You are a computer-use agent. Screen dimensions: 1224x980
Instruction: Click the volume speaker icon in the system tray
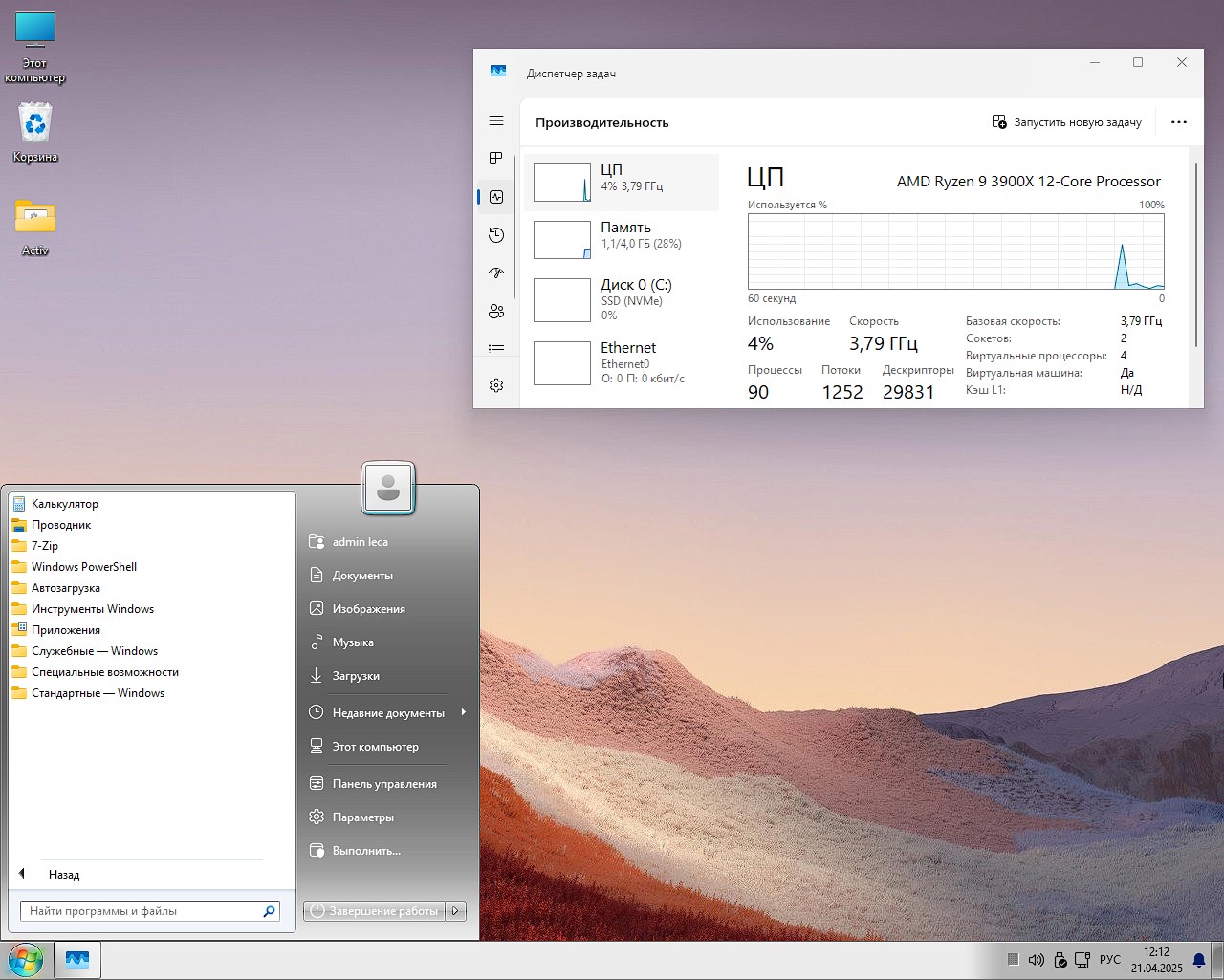click(1037, 960)
